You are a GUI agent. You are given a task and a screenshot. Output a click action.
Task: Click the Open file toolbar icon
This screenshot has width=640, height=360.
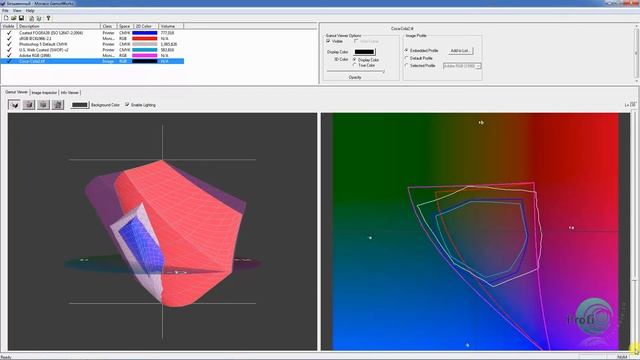tap(13, 18)
